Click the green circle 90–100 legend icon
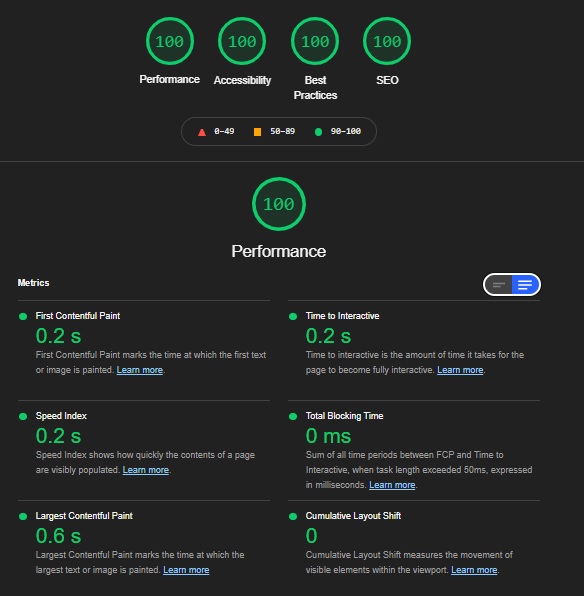584x596 pixels. pyautogui.click(x=319, y=132)
